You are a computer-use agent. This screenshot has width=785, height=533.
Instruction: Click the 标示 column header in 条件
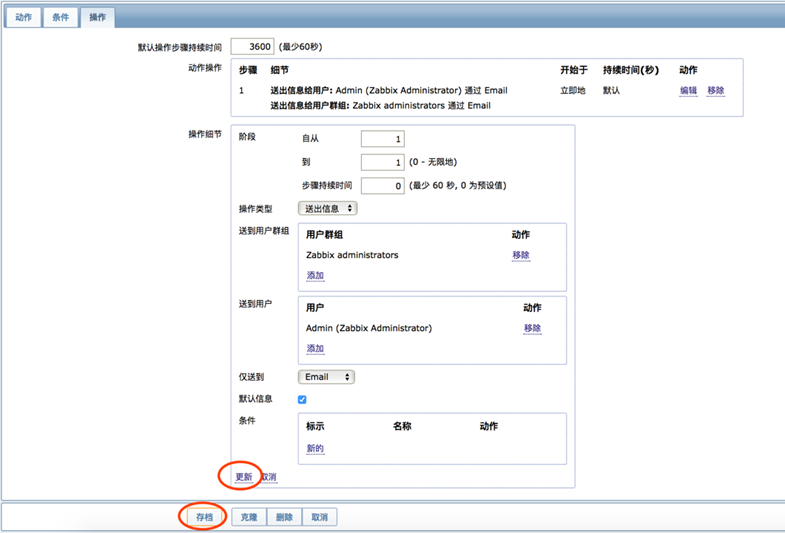[x=315, y=426]
